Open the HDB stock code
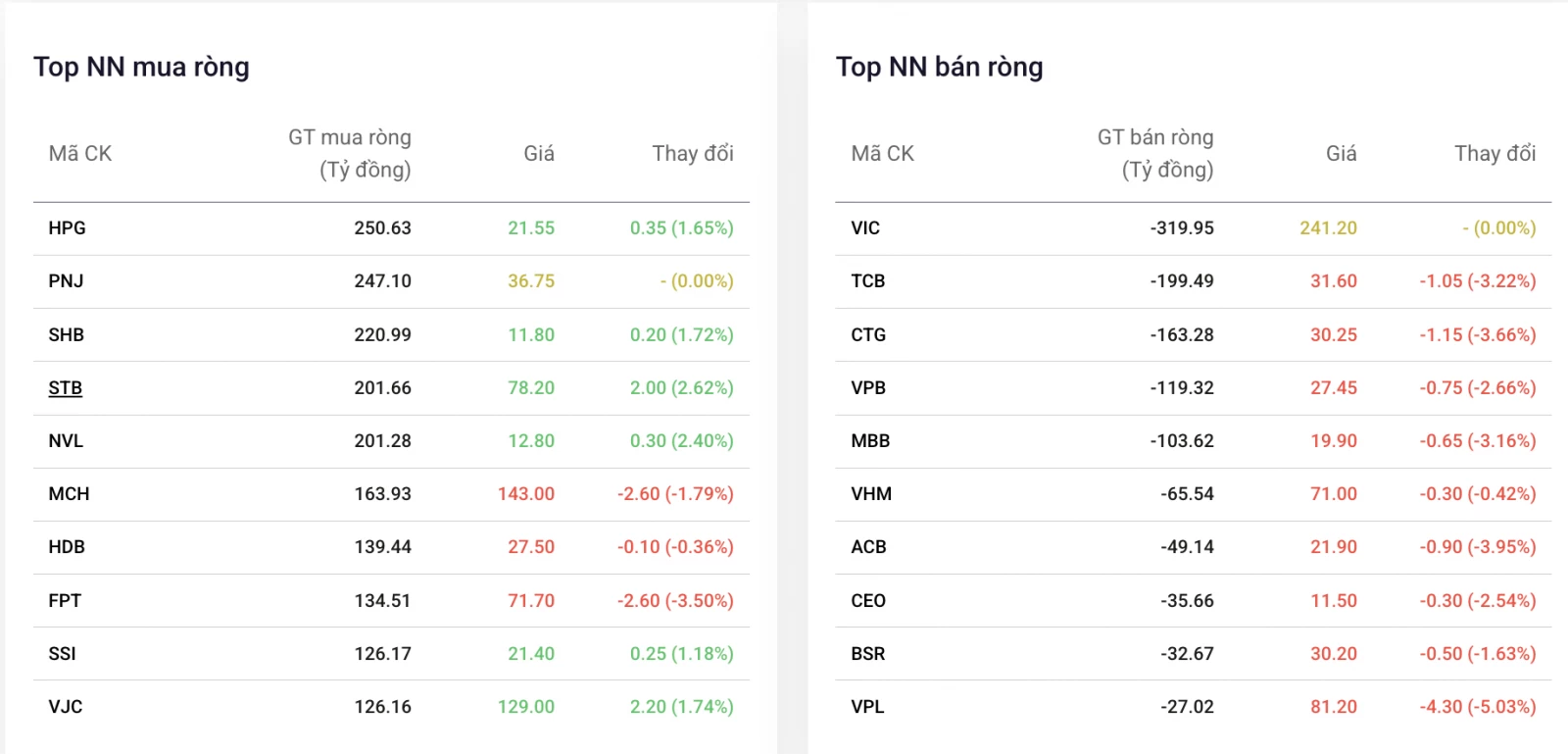This screenshot has height=754, width=1568. click(x=67, y=547)
